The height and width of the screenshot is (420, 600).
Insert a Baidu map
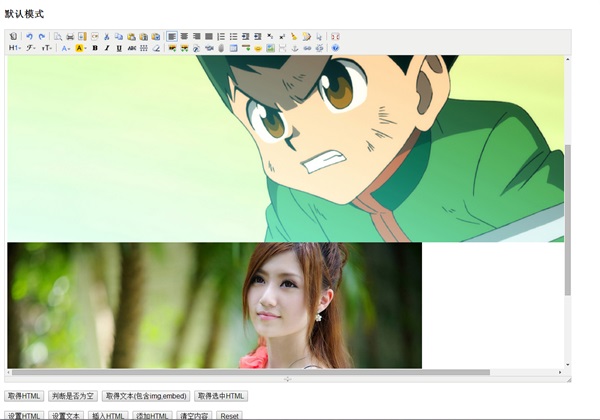270,48
